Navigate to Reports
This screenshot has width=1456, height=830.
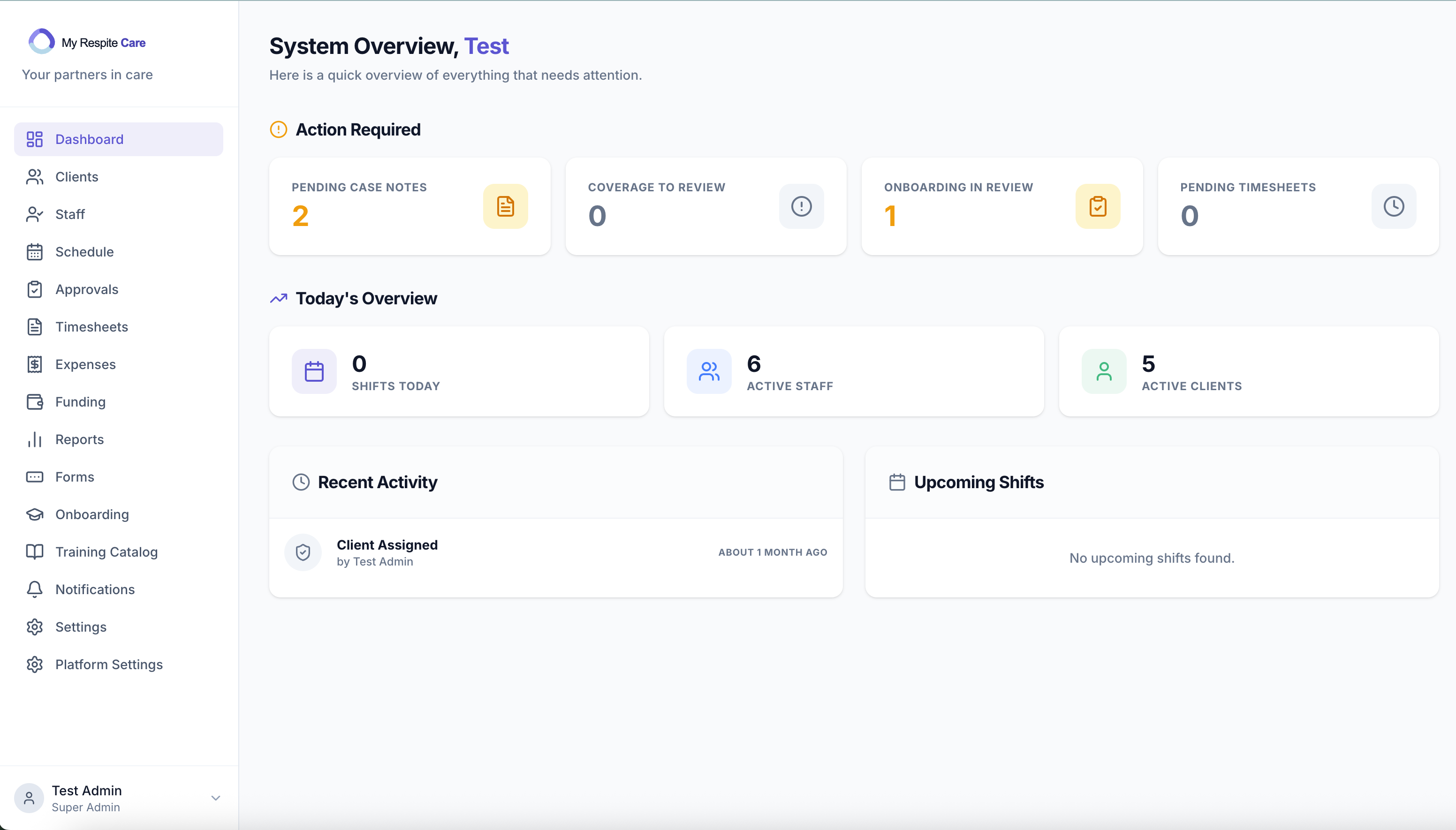coord(119,439)
